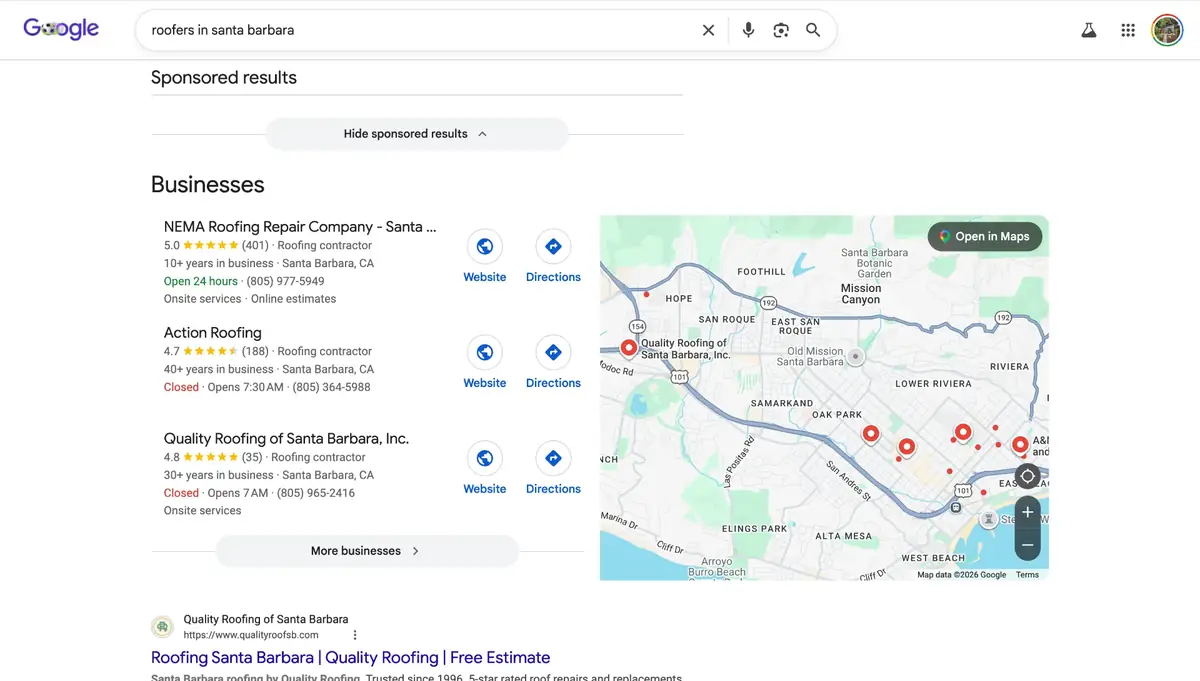The width and height of the screenshot is (1200, 681).
Task: Open Google Lens image search icon
Action: [781, 30]
